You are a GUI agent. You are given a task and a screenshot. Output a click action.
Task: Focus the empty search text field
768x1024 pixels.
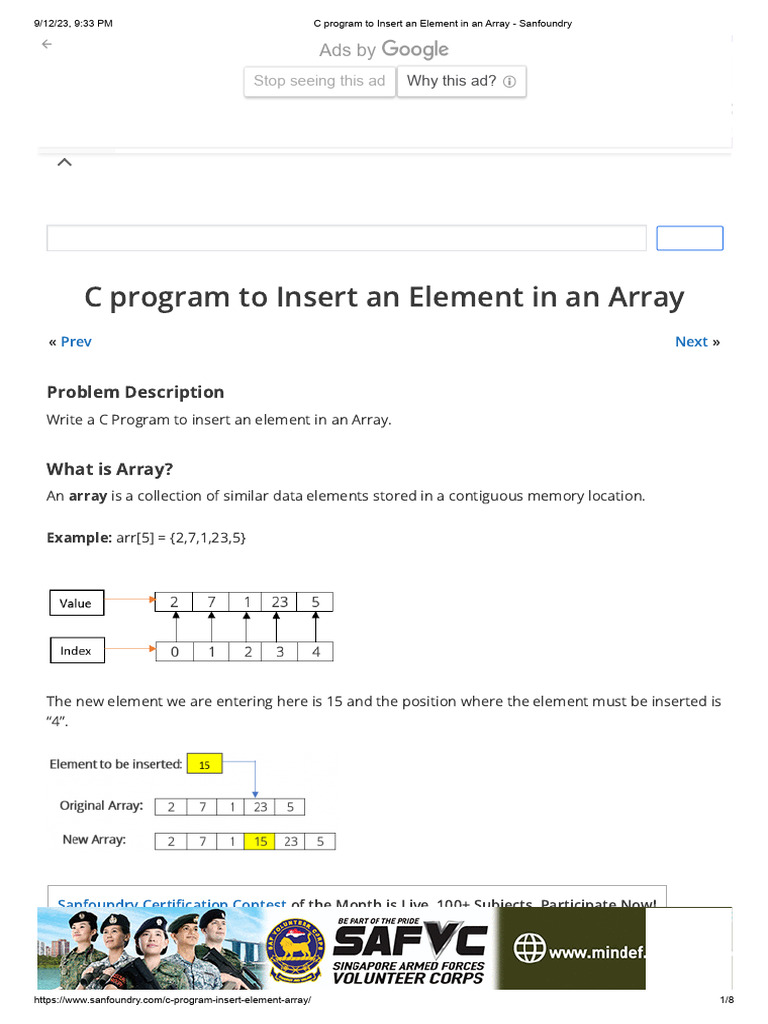coord(346,238)
